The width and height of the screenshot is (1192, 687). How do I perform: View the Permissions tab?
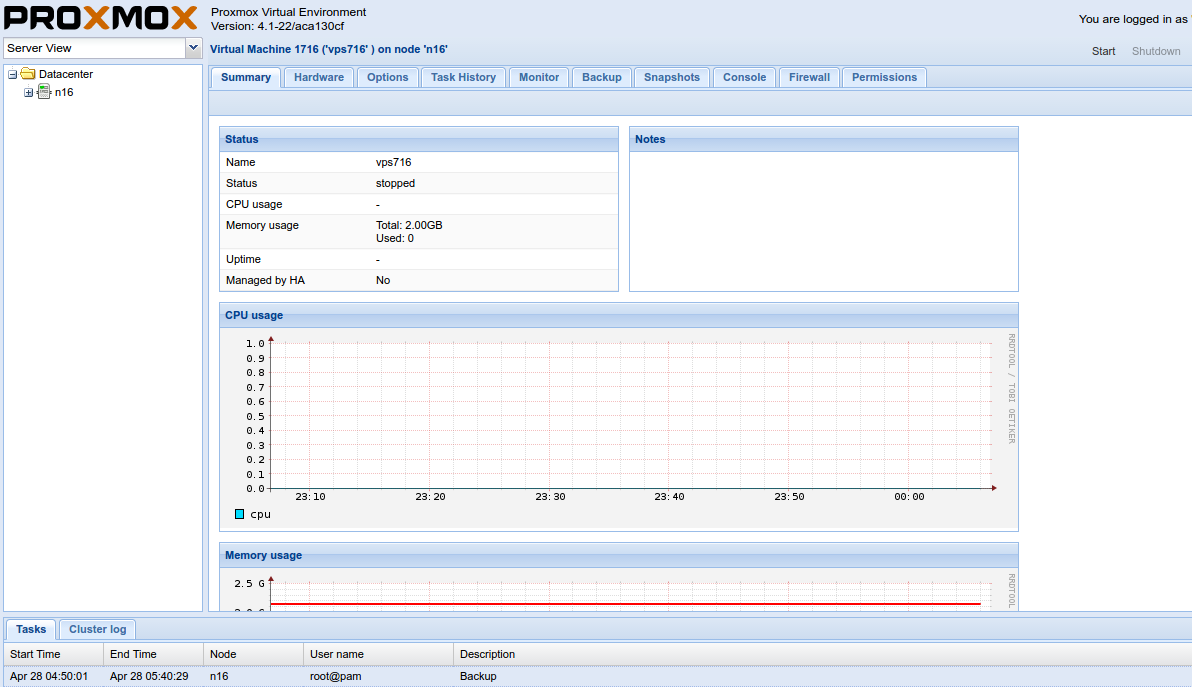coord(884,77)
